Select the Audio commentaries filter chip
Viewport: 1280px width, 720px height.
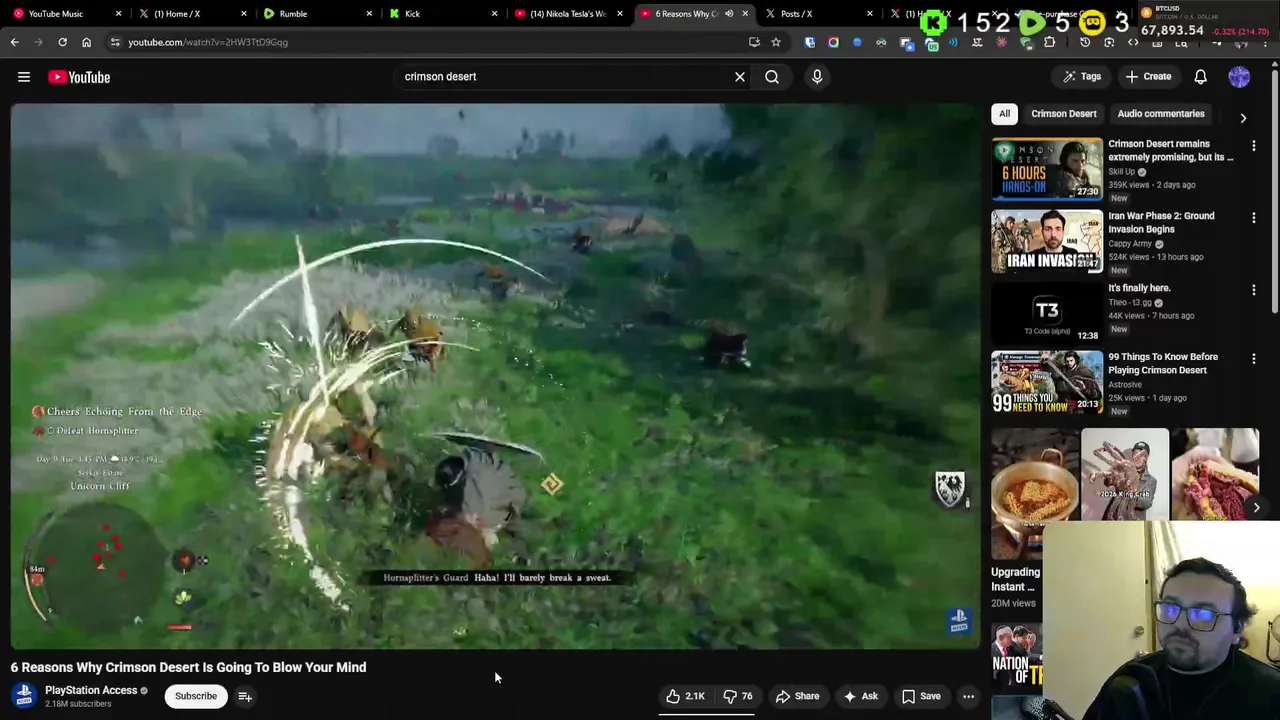point(1161,114)
